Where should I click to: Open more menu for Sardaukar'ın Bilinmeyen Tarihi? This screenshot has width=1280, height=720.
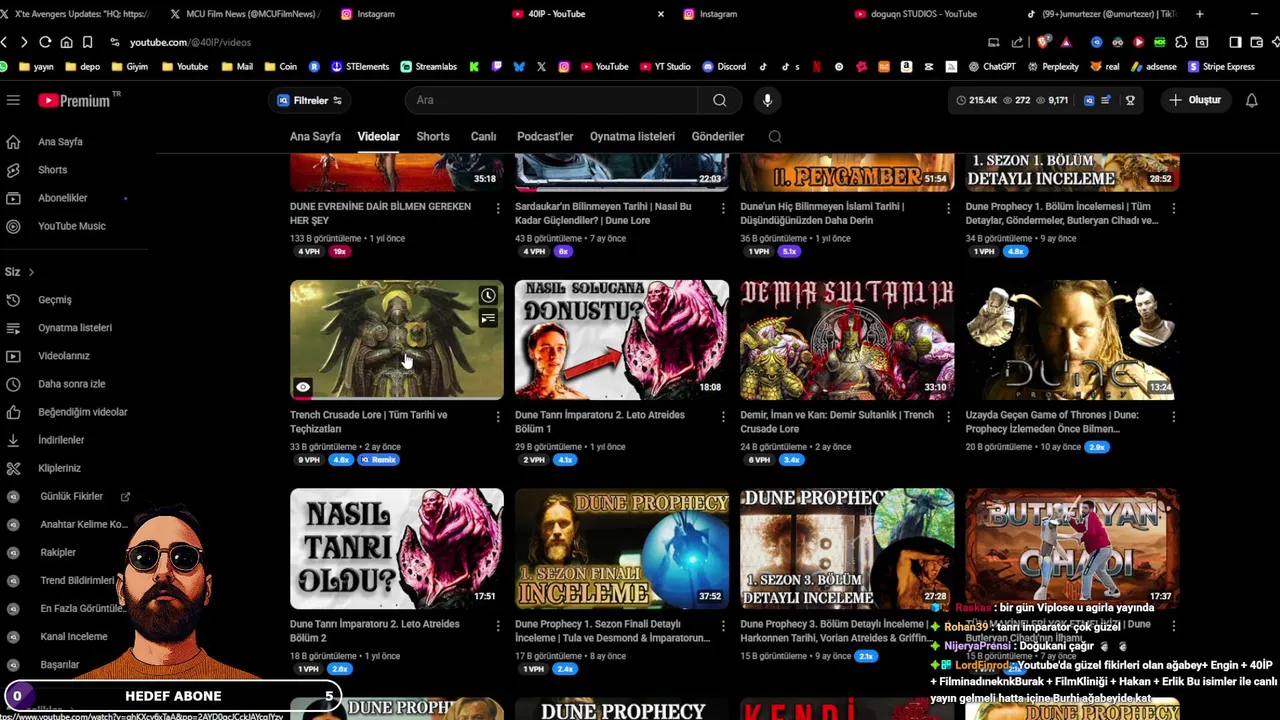coord(723,208)
